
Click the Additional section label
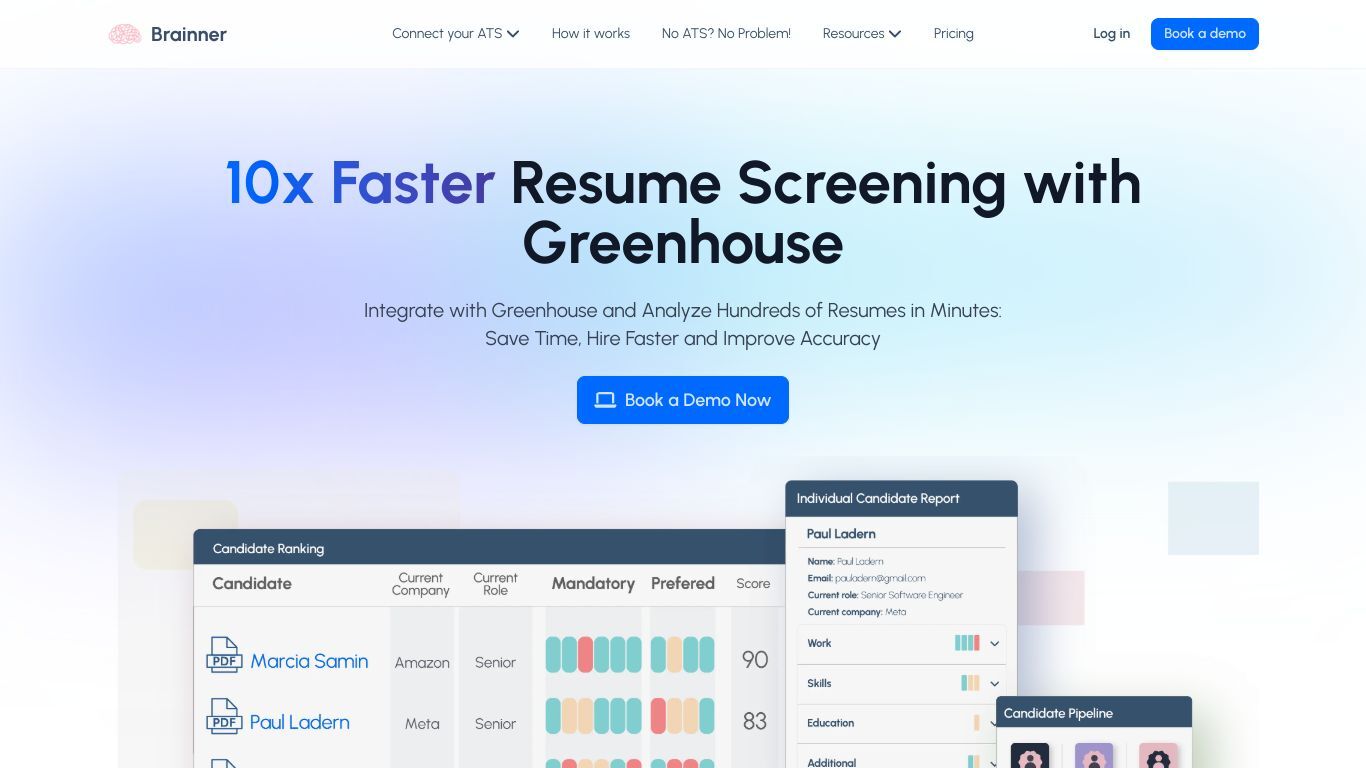pos(831,762)
